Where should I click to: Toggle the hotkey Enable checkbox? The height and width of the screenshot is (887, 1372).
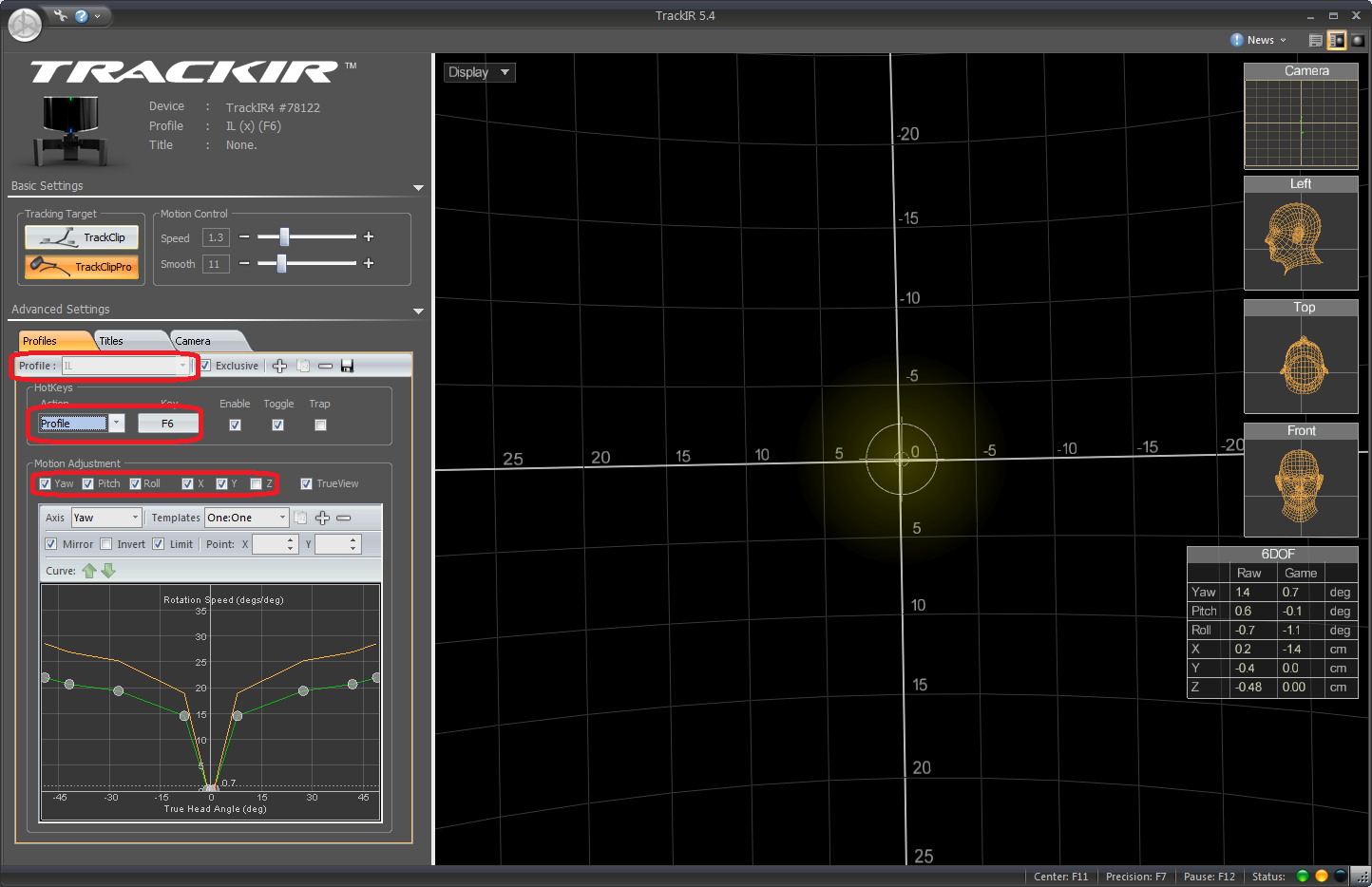tap(235, 425)
